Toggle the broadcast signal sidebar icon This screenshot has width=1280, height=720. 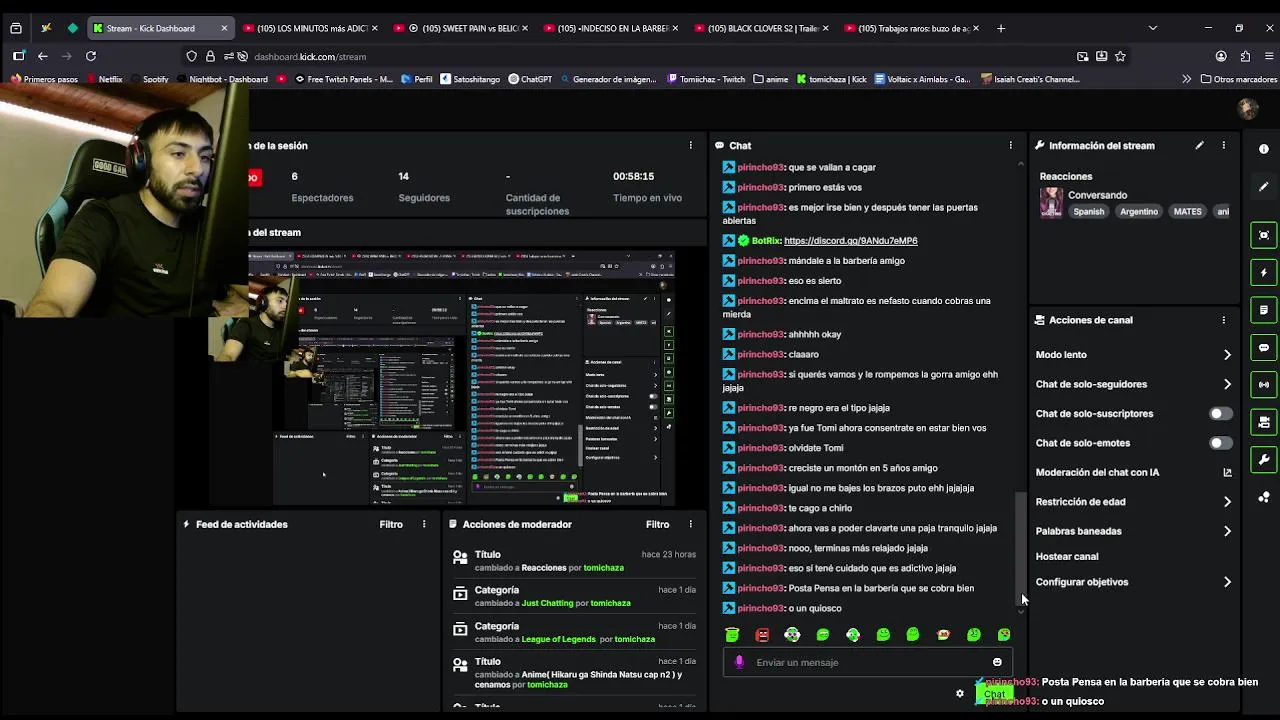(x=1264, y=385)
